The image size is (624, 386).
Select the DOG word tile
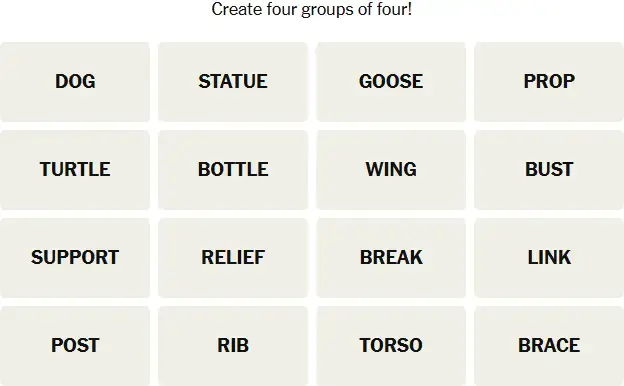click(x=75, y=82)
